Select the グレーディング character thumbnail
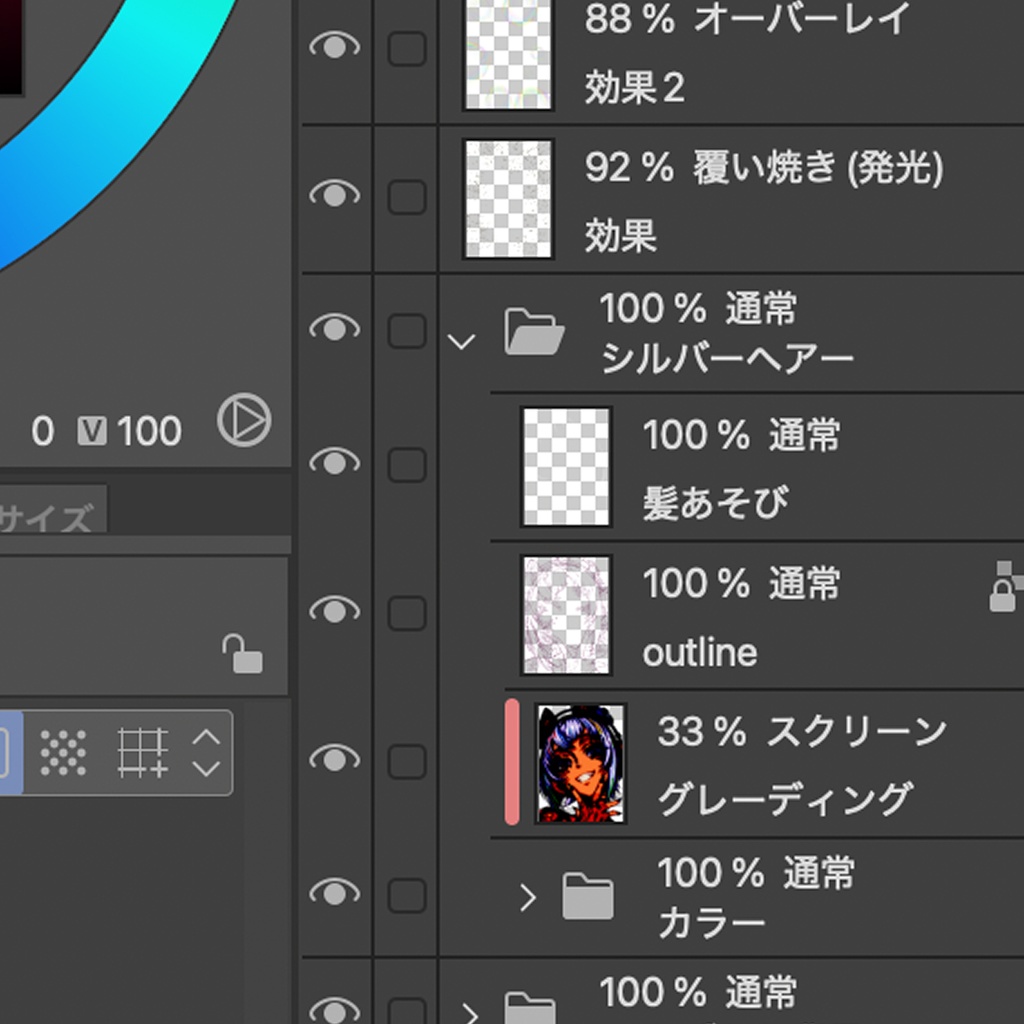Viewport: 1024px width, 1024px height. [x=581, y=763]
